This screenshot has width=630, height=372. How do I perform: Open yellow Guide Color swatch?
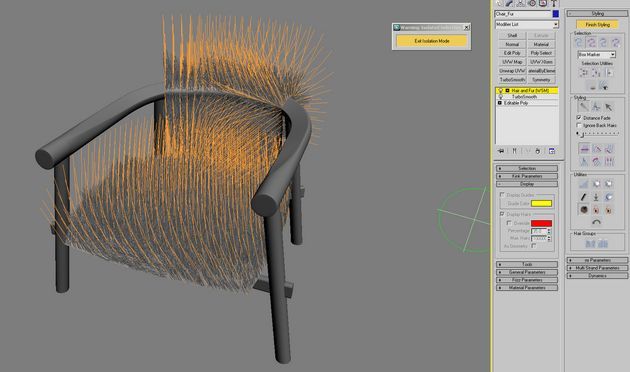coord(541,204)
